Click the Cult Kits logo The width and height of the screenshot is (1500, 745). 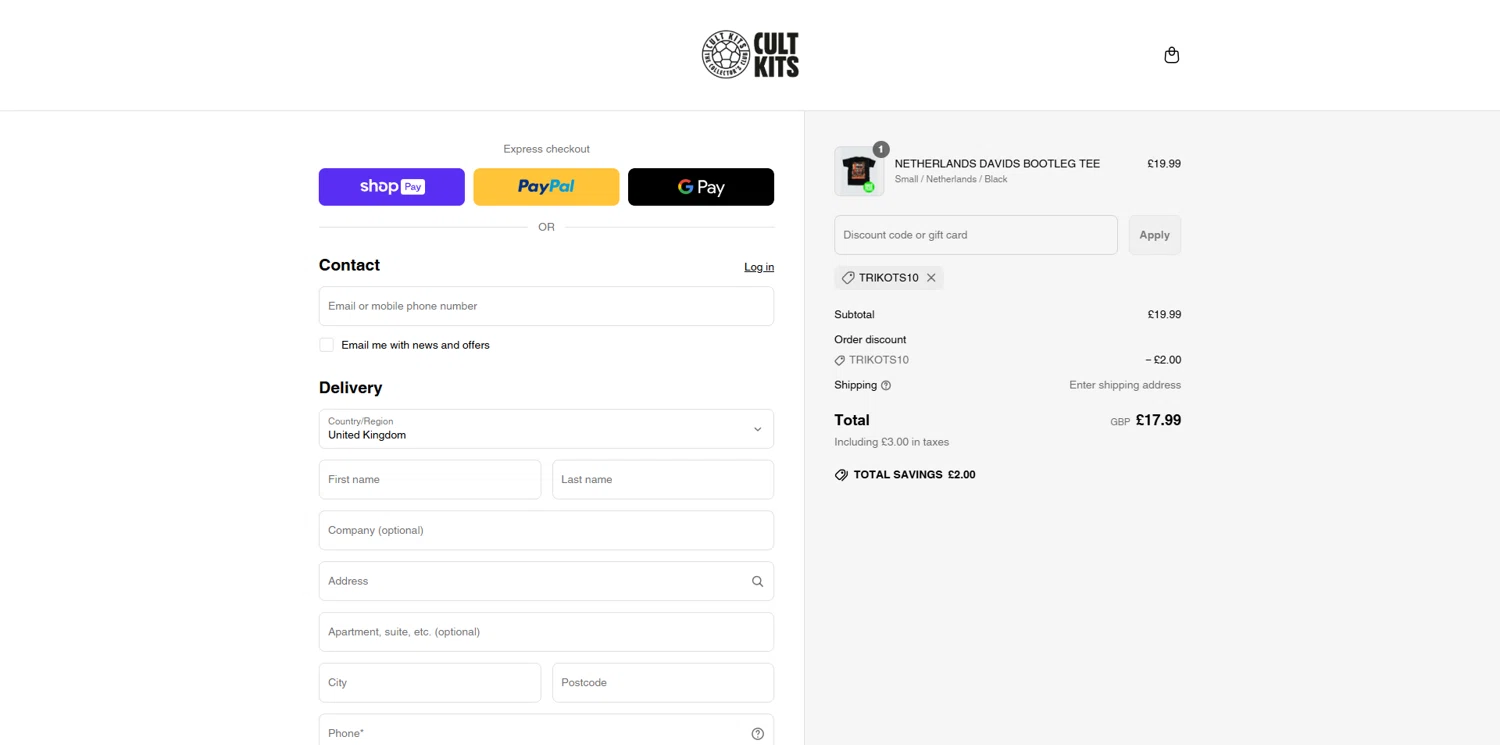pyautogui.click(x=750, y=54)
